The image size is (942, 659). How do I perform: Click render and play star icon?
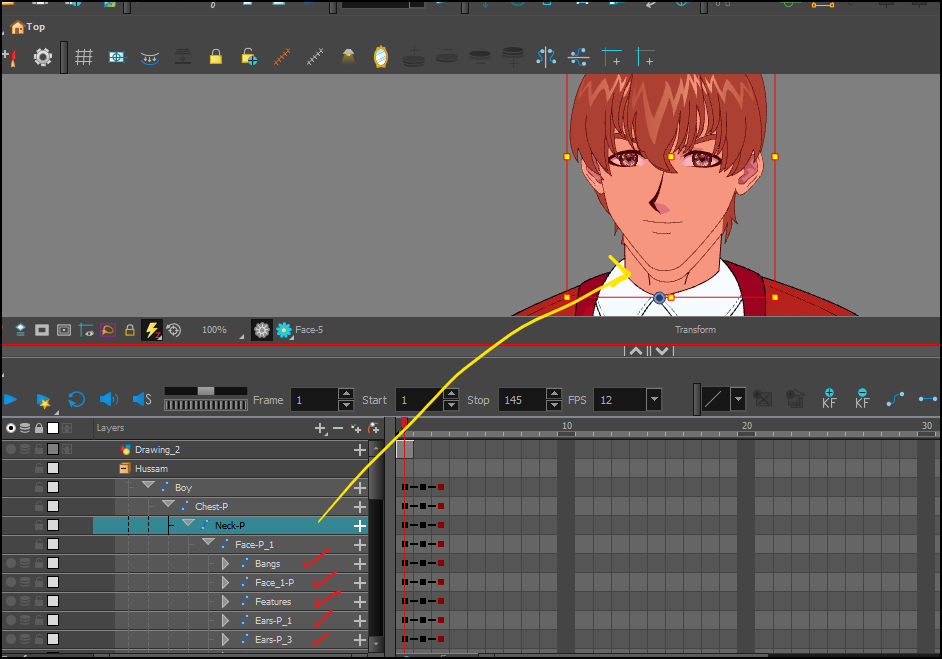[x=43, y=401]
